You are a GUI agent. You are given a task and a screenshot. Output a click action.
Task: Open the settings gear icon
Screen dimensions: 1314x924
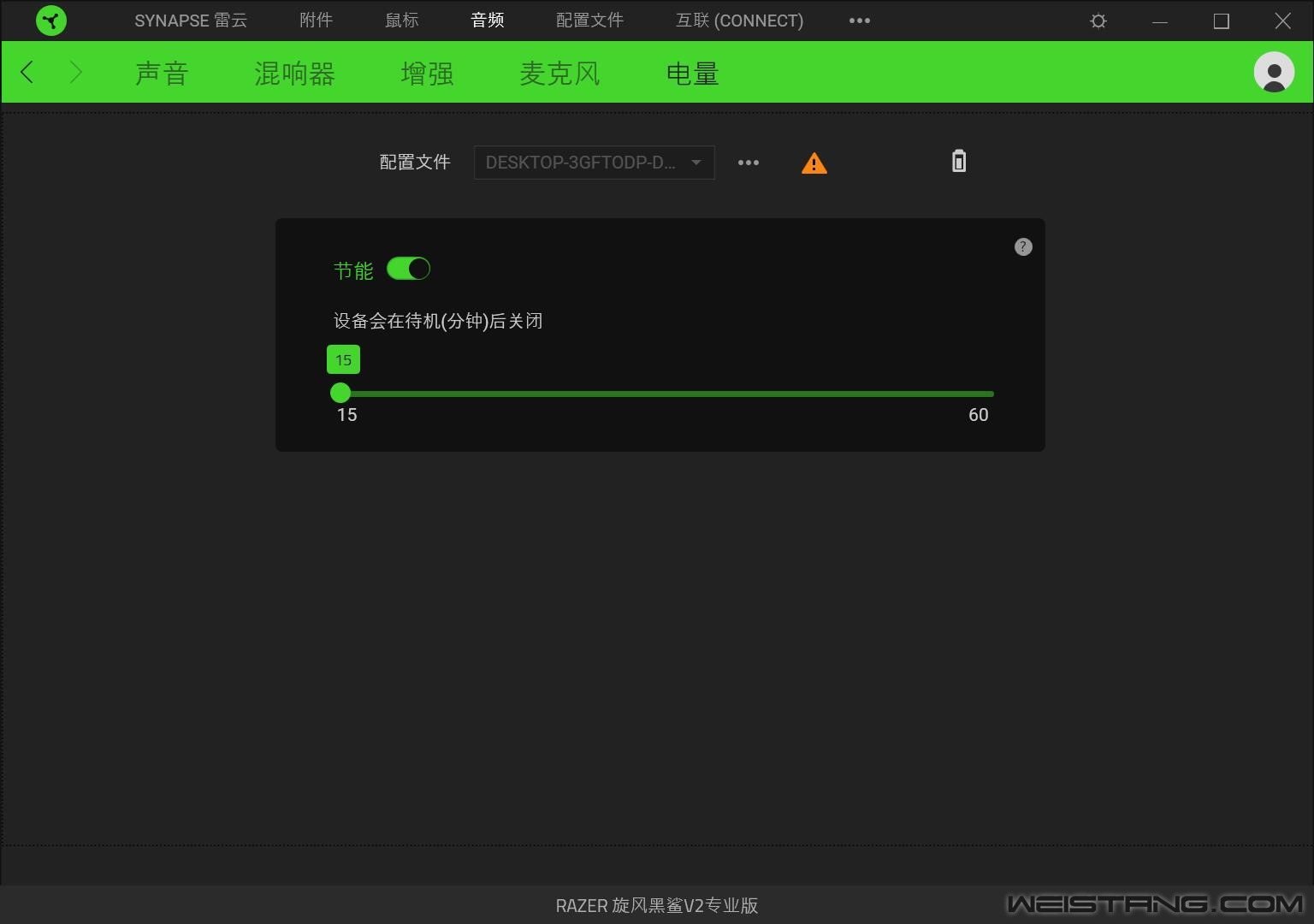pyautogui.click(x=1098, y=21)
